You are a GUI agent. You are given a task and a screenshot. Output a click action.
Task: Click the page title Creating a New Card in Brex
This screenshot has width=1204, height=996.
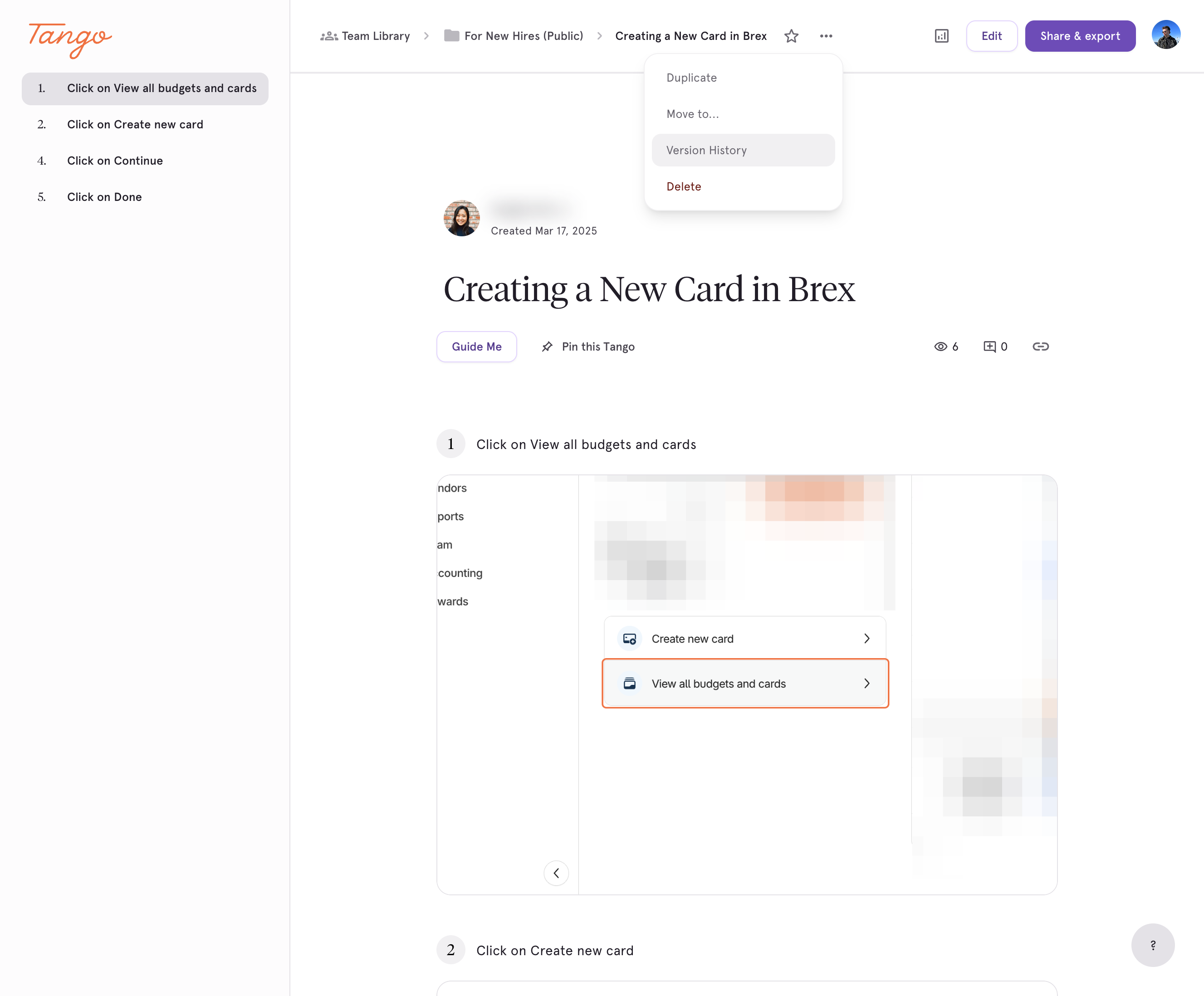[x=649, y=289]
